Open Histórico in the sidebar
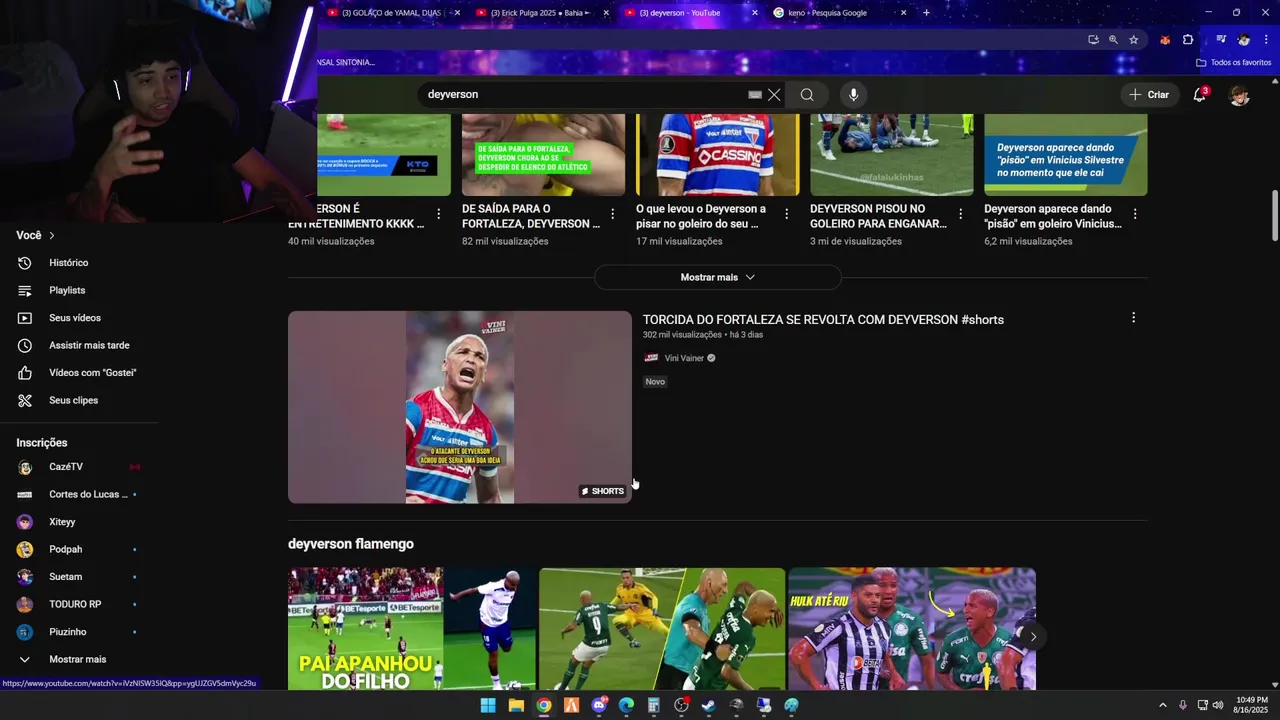1280x720 pixels. [x=68, y=263]
